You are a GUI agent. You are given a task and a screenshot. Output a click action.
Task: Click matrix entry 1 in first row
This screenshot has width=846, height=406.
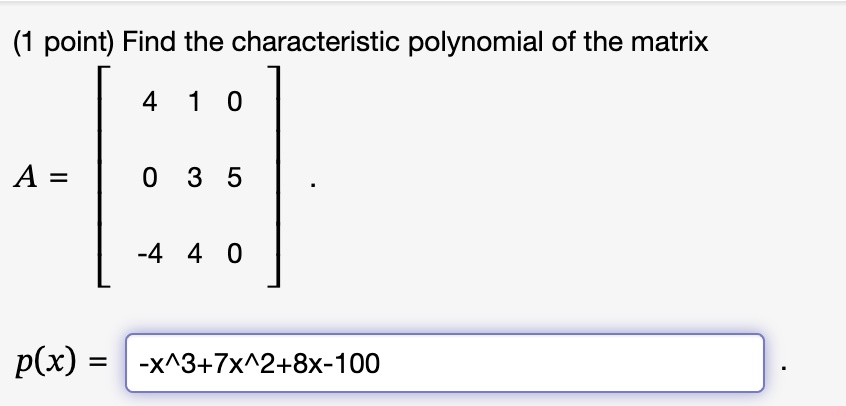tap(194, 102)
